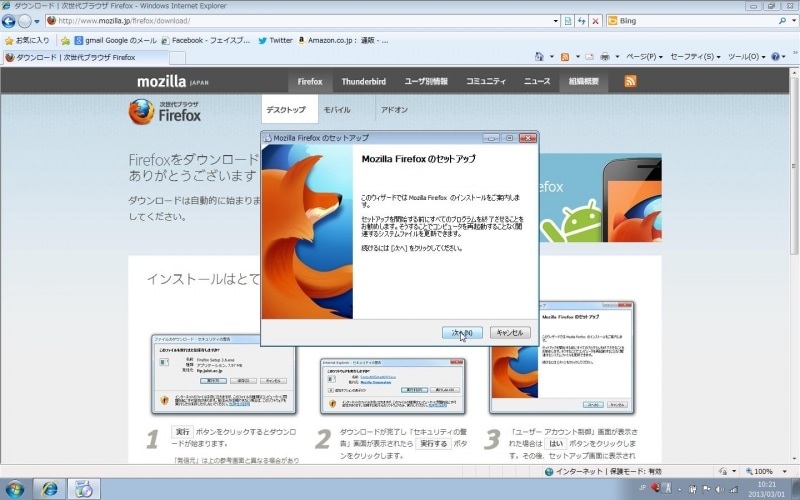Click the JP language indicator in tray

[x=642, y=488]
